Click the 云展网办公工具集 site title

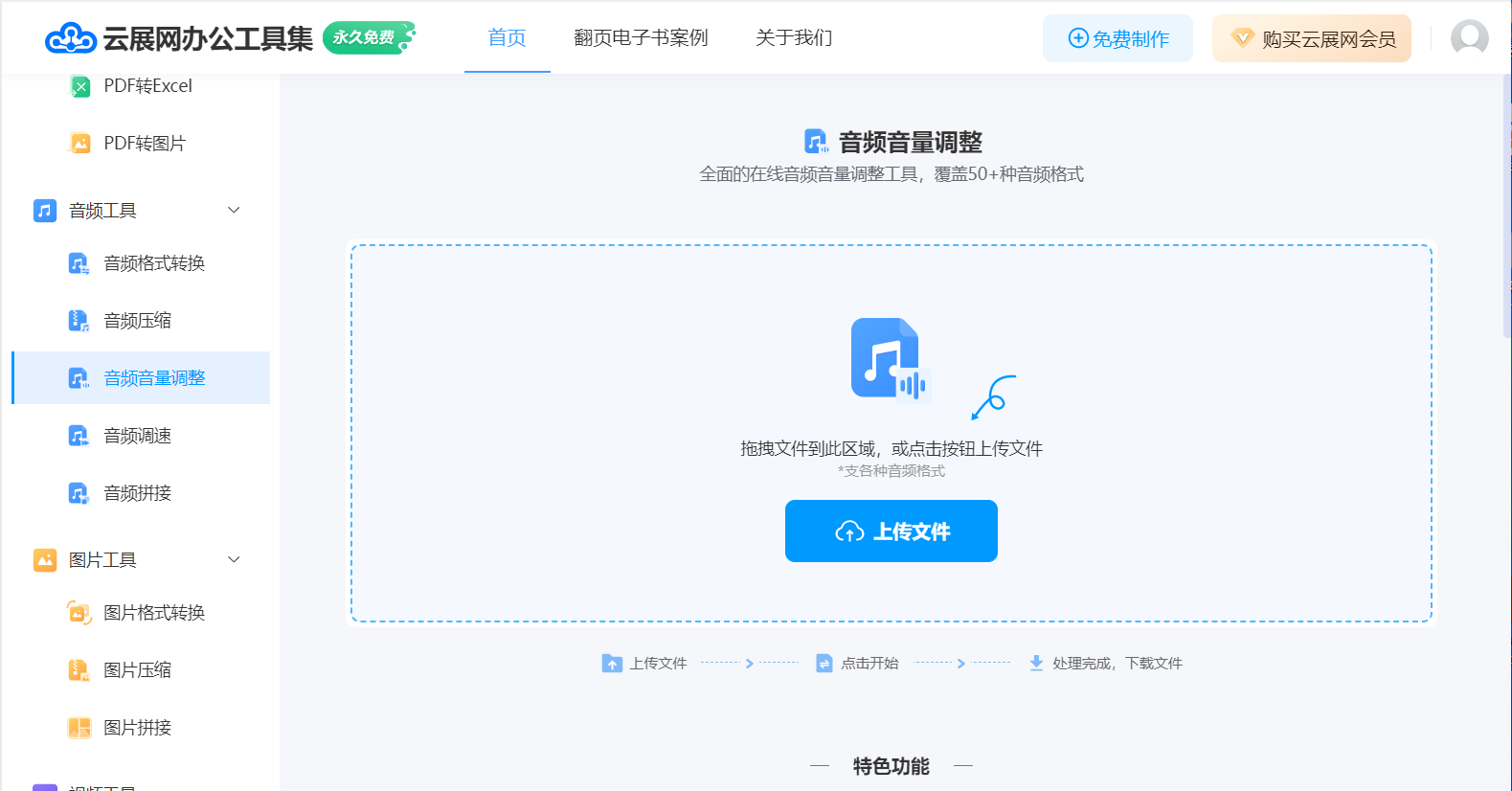(208, 38)
